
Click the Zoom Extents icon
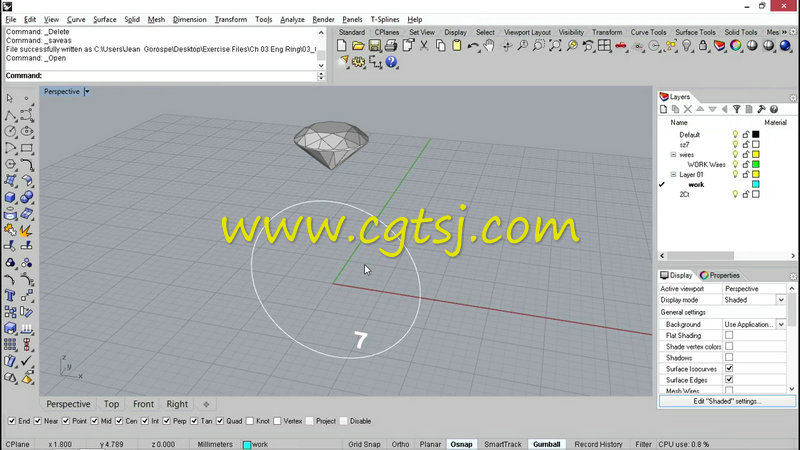pyautogui.click(x=555, y=46)
